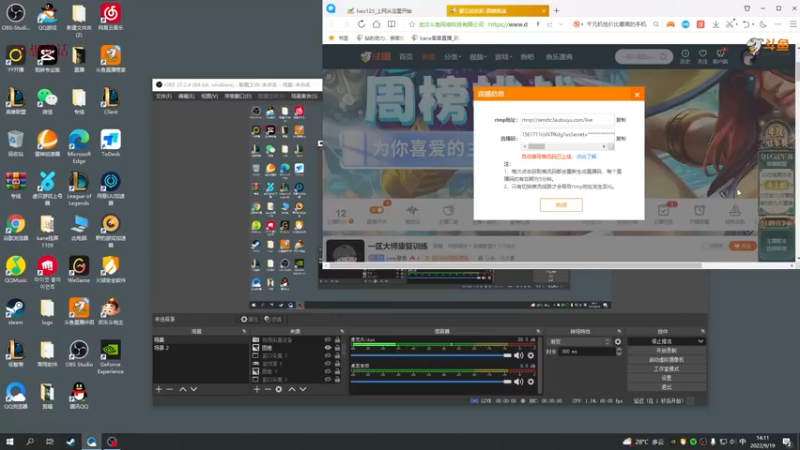Click the orange-outlined close button in dialog
800x450 pixels.
pyautogui.click(x=561, y=205)
